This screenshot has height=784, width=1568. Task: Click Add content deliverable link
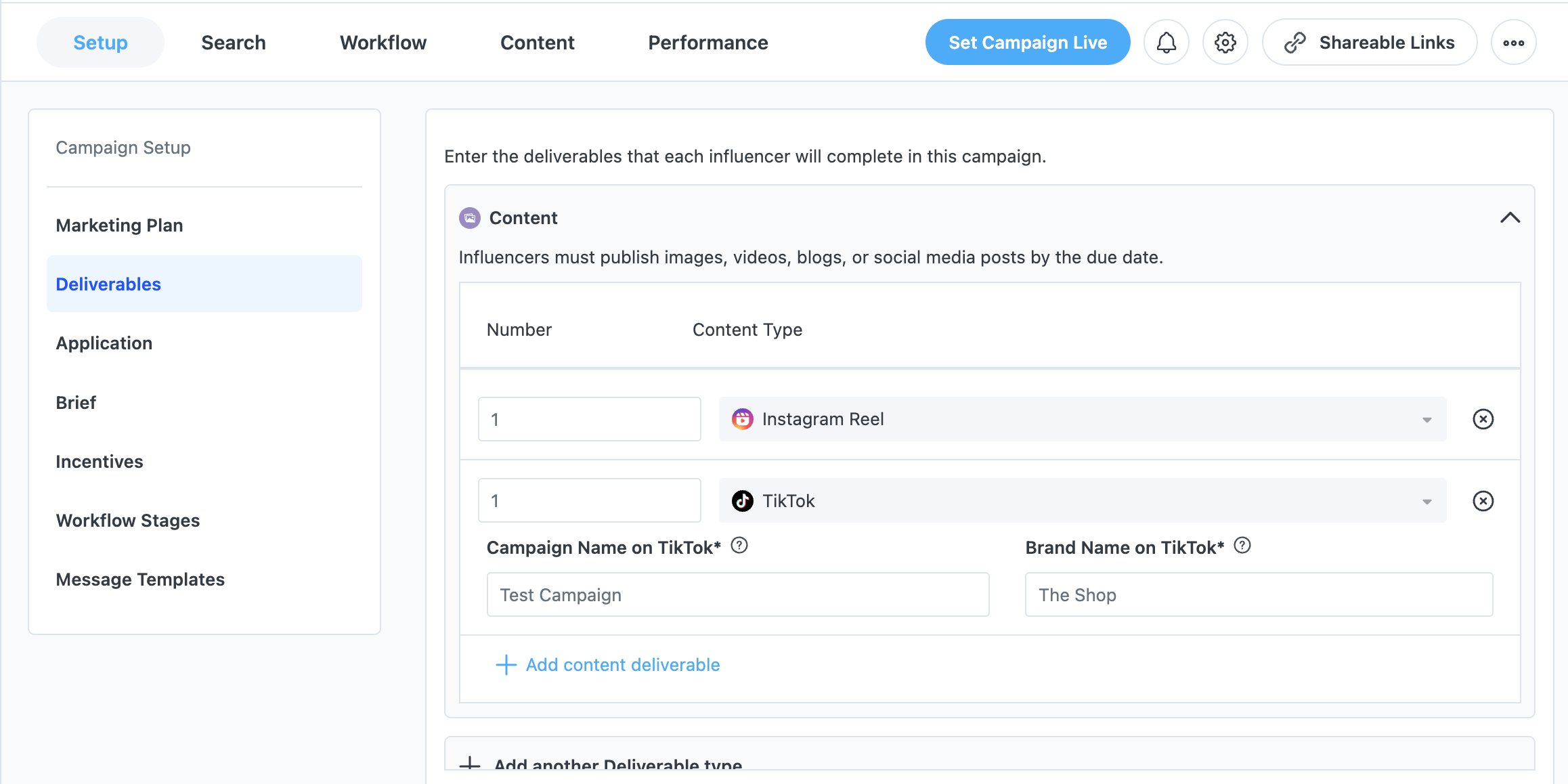622,665
